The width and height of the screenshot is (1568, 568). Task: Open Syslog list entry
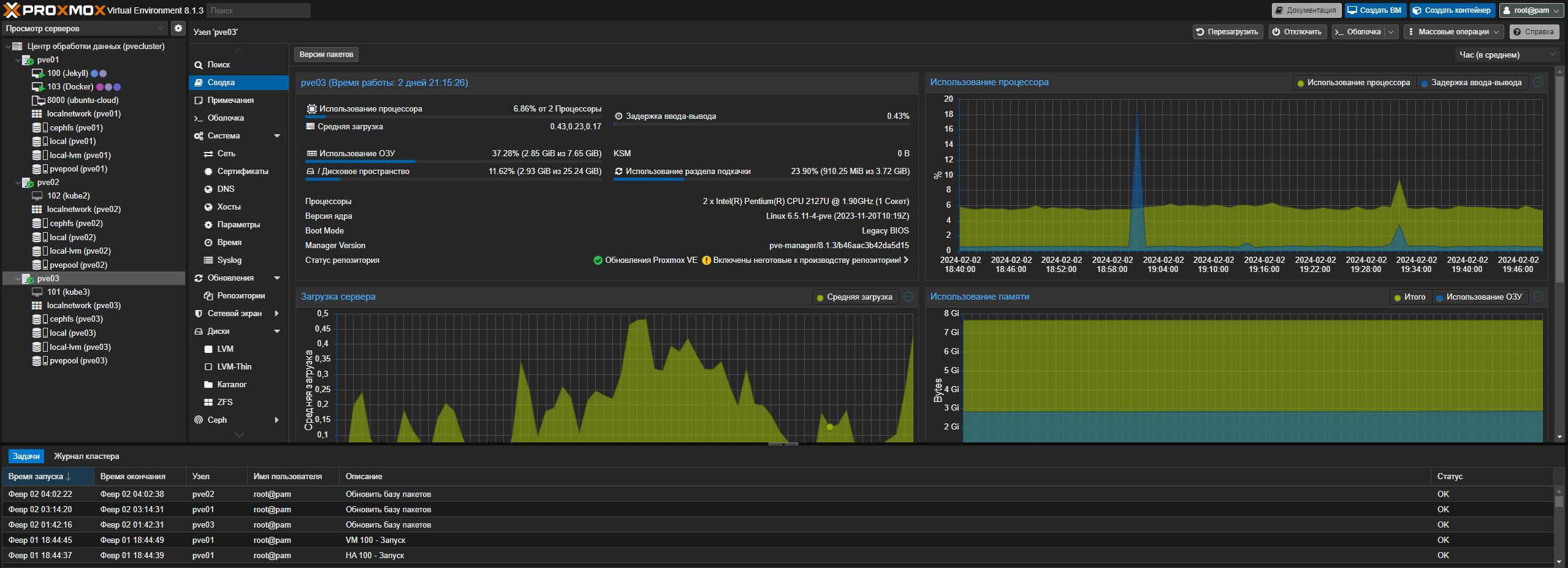[238, 260]
